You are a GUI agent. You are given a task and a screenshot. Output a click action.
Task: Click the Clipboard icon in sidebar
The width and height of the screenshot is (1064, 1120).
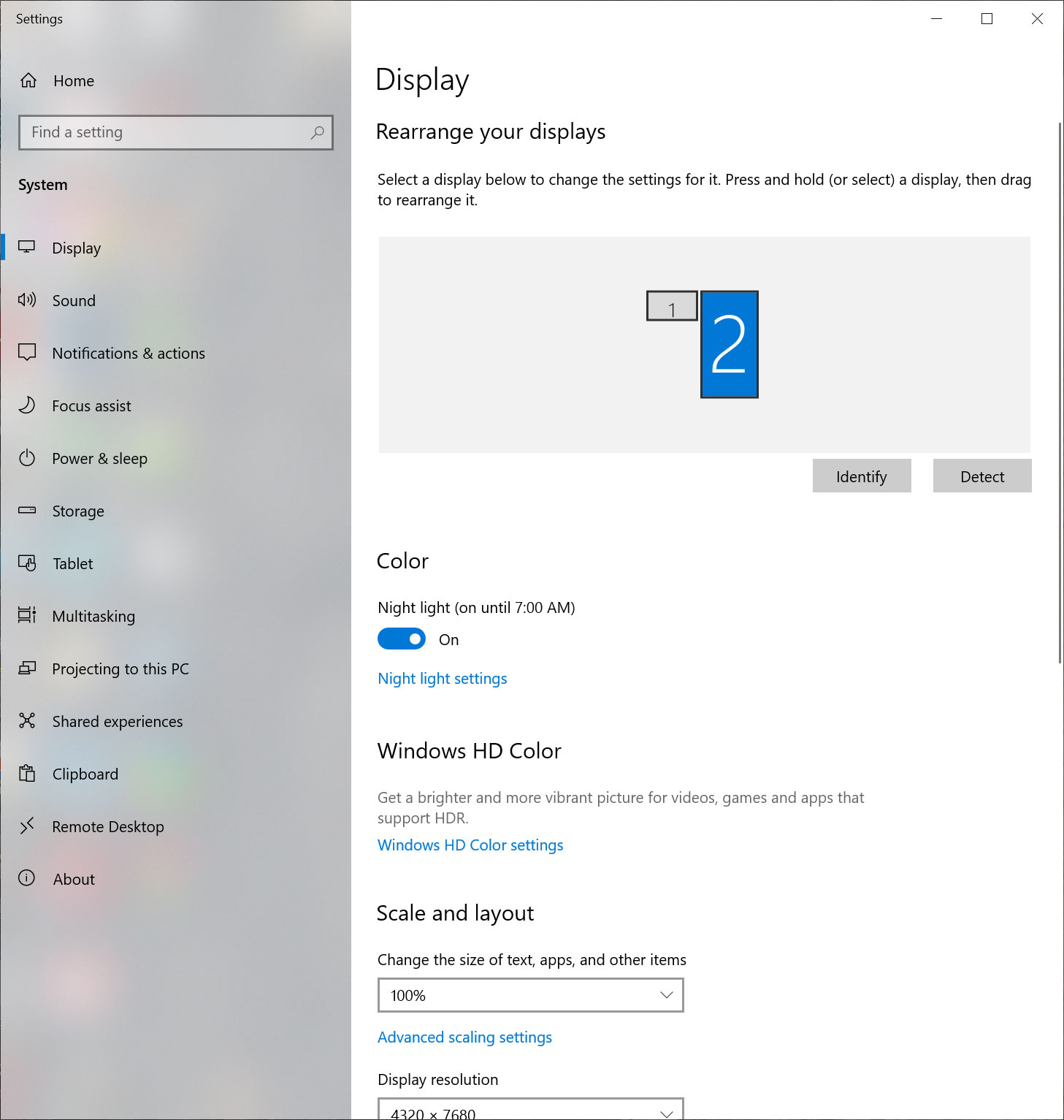pos(27,774)
